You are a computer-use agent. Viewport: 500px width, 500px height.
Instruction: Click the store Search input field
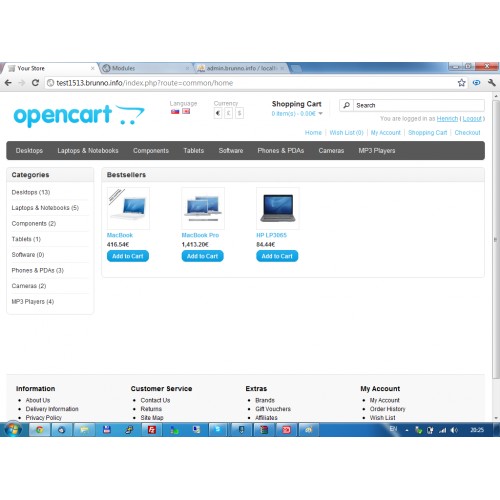[419, 105]
